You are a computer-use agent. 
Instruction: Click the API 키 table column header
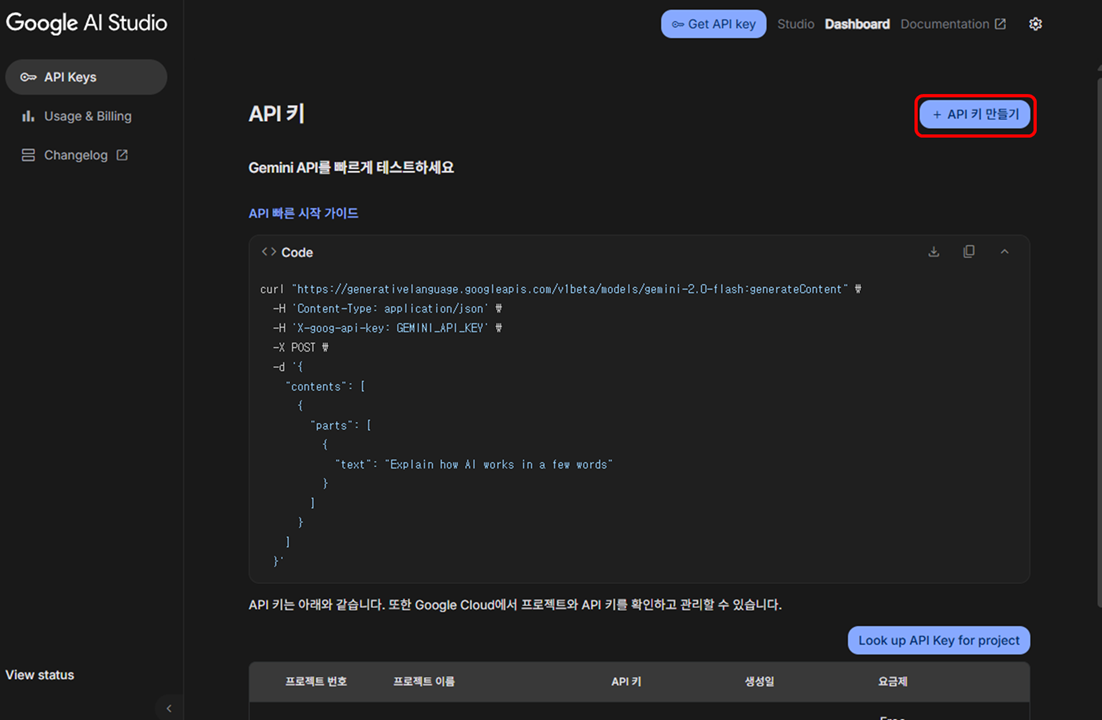coord(626,681)
